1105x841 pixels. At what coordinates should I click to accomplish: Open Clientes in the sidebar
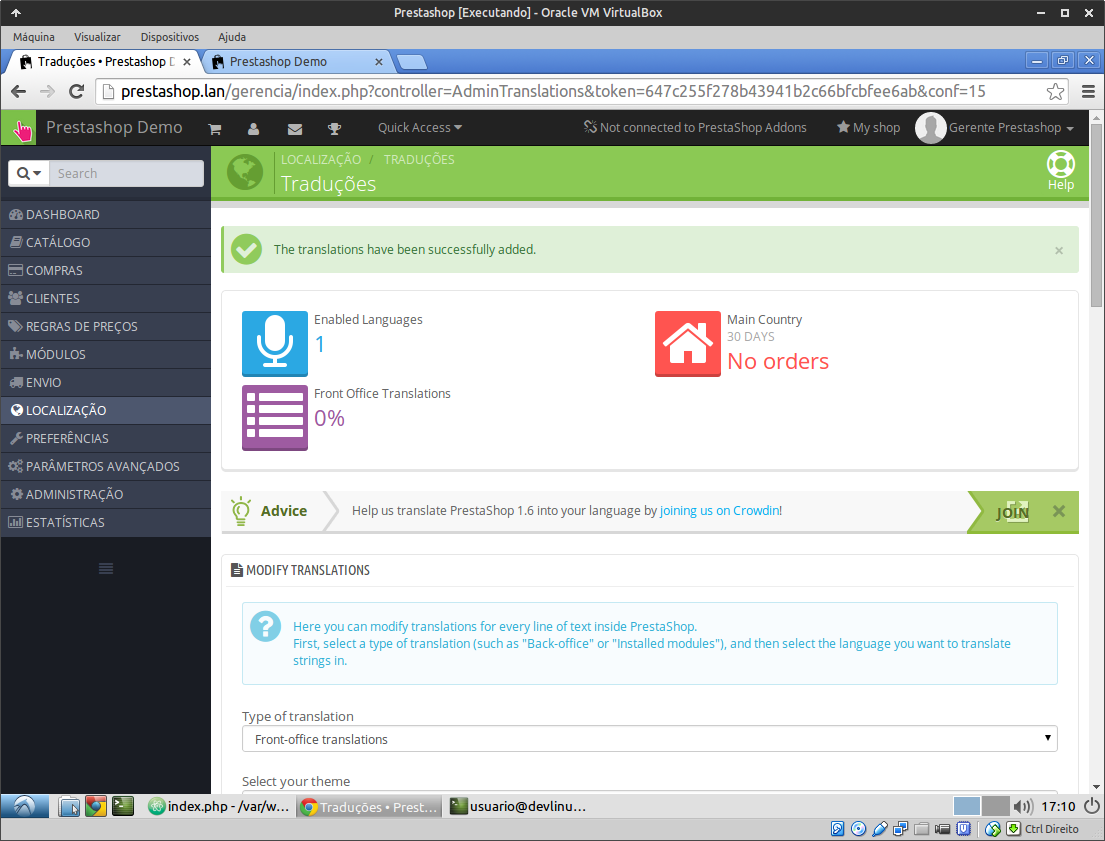tap(106, 298)
